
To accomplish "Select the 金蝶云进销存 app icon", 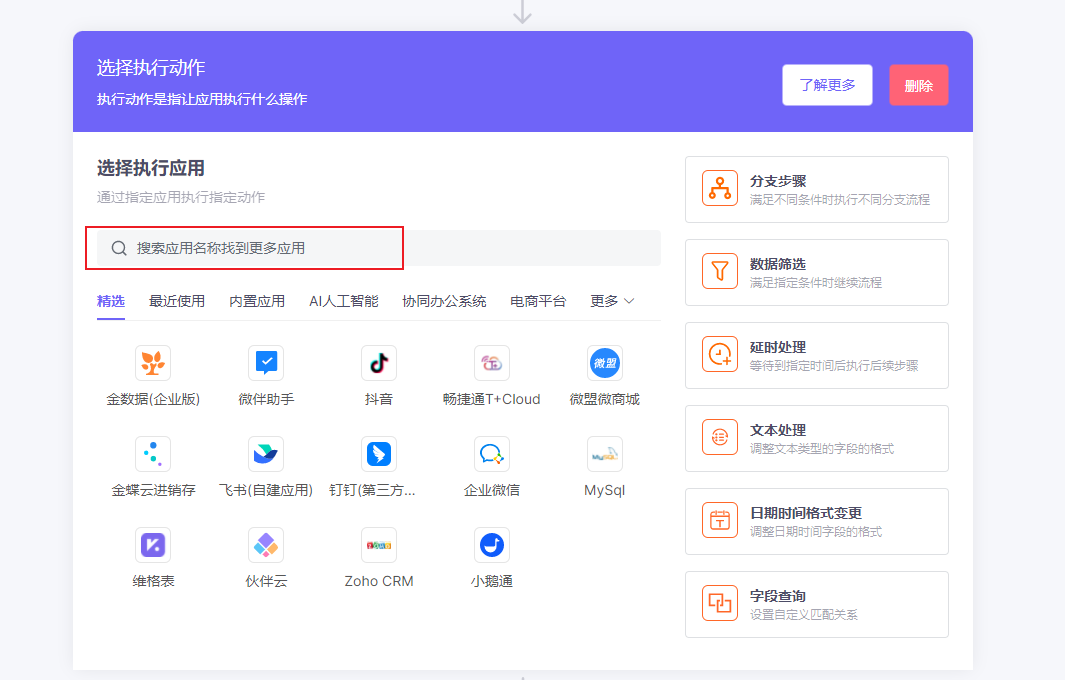I will 153,454.
